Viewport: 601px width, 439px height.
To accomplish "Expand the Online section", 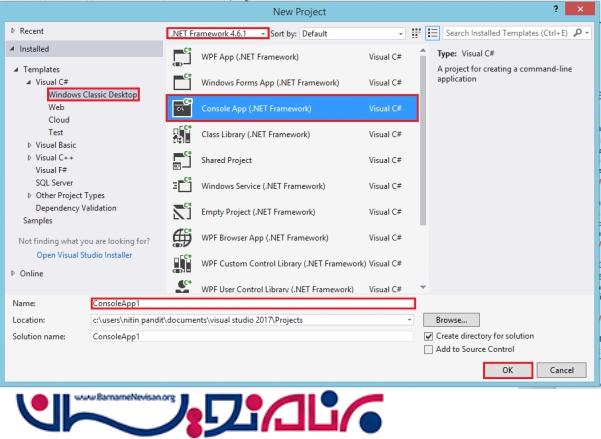I will (x=13, y=273).
